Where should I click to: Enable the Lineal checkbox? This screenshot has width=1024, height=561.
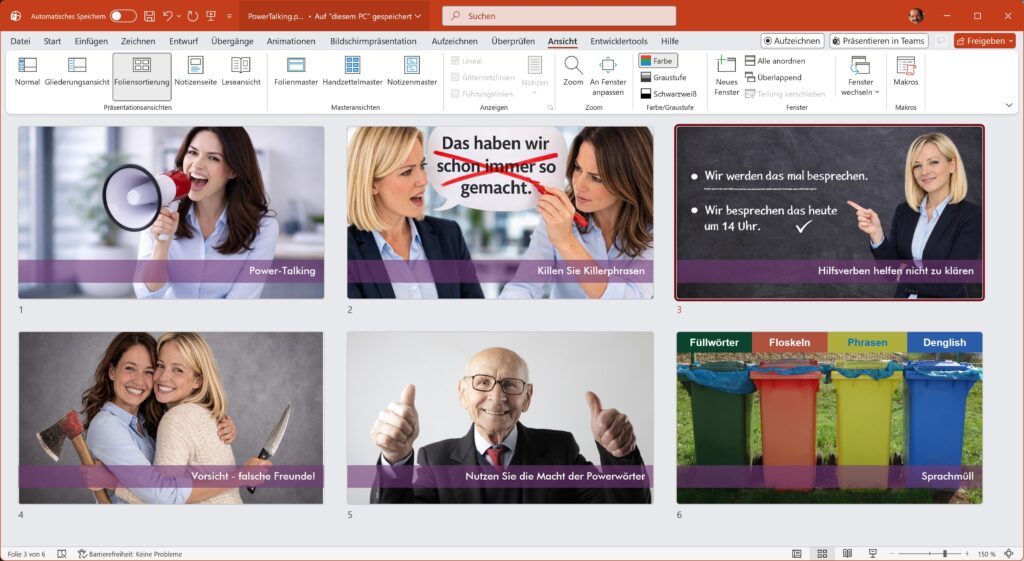coord(456,61)
